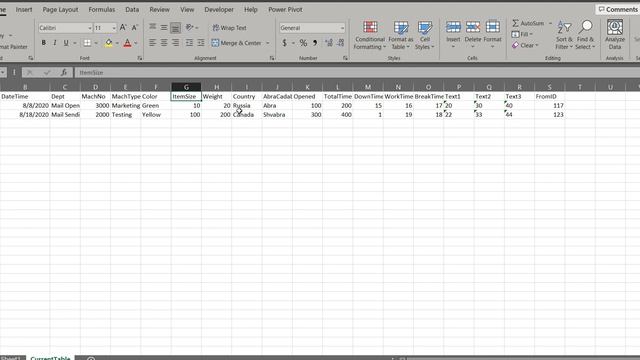Open Cell Styles gallery
Image resolution: width=640 pixels, height=360 pixels.
[x=425, y=36]
